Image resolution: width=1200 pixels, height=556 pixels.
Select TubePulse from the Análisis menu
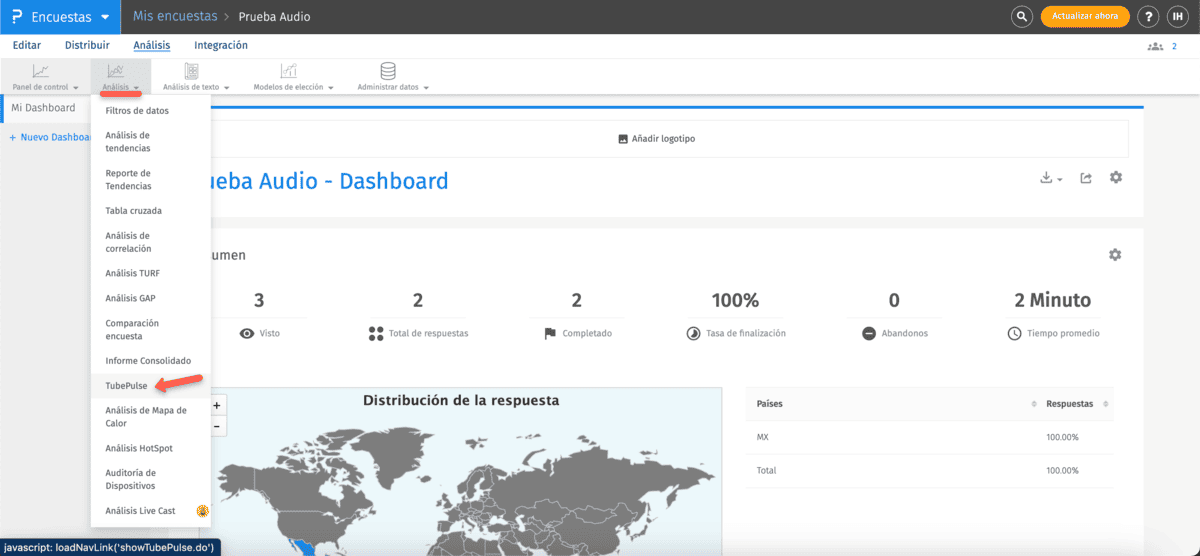point(126,386)
